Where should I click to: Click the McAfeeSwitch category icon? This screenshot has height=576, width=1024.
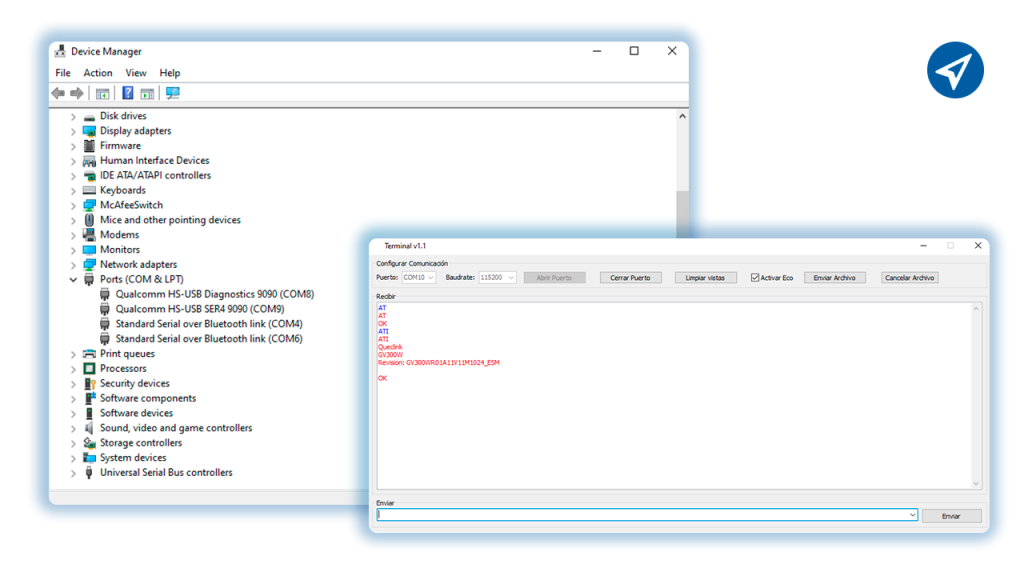coord(89,205)
